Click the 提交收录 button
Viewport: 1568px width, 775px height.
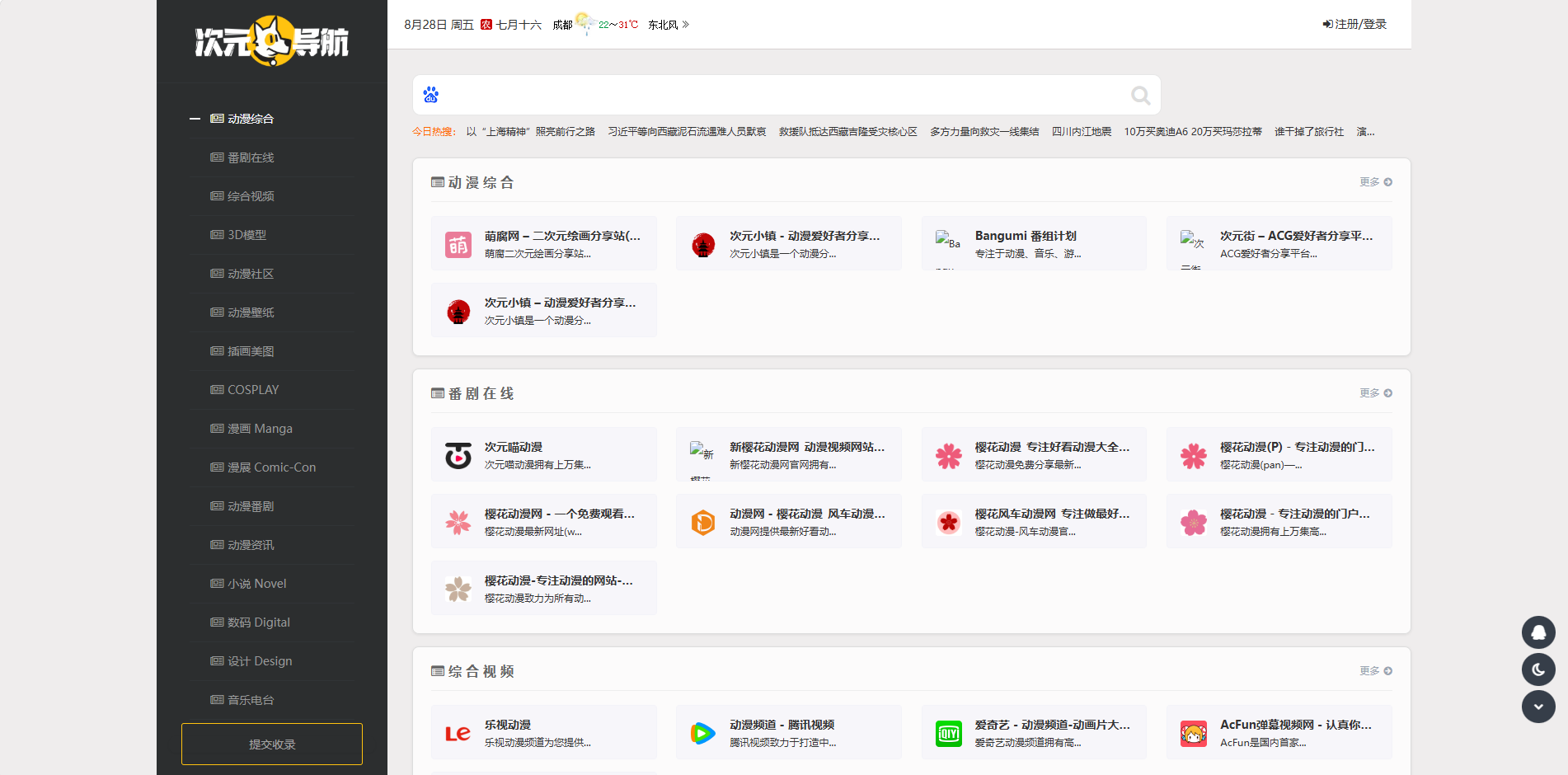[x=272, y=744]
